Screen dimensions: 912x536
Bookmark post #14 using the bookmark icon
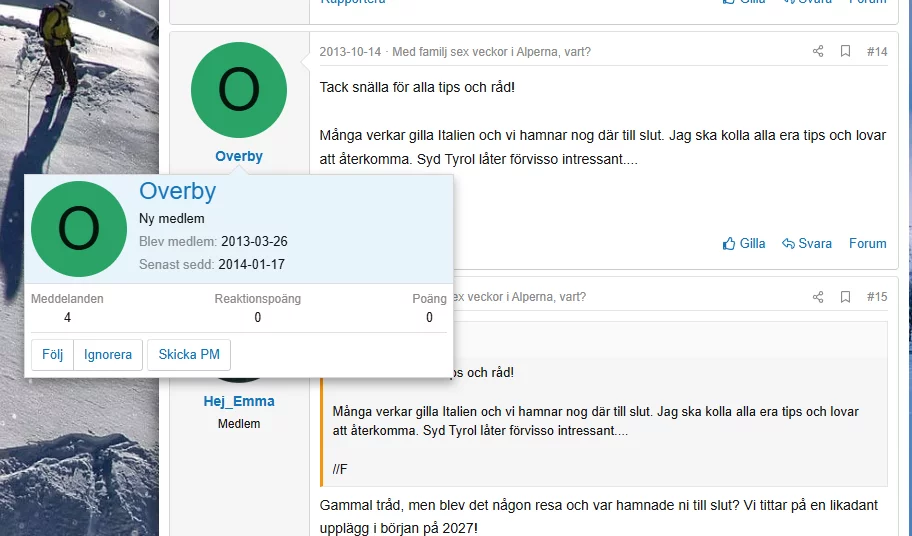coord(845,51)
